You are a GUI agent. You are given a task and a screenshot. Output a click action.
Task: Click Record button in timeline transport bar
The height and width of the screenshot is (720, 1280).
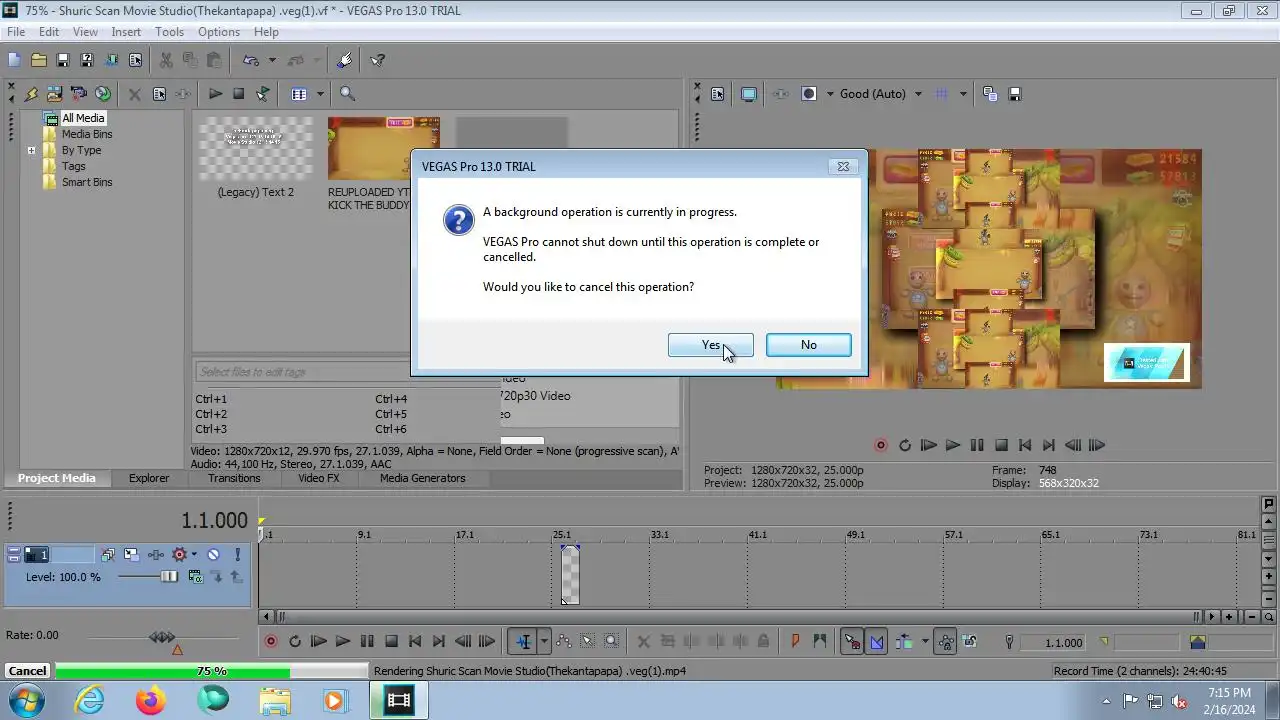271,642
